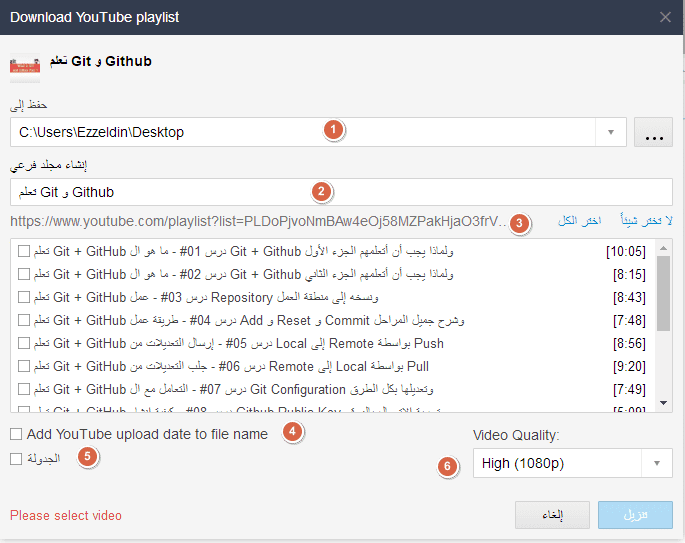Image resolution: width=685 pixels, height=543 pixels.
Task: Click the browse folder button with three dots
Action: [654, 132]
